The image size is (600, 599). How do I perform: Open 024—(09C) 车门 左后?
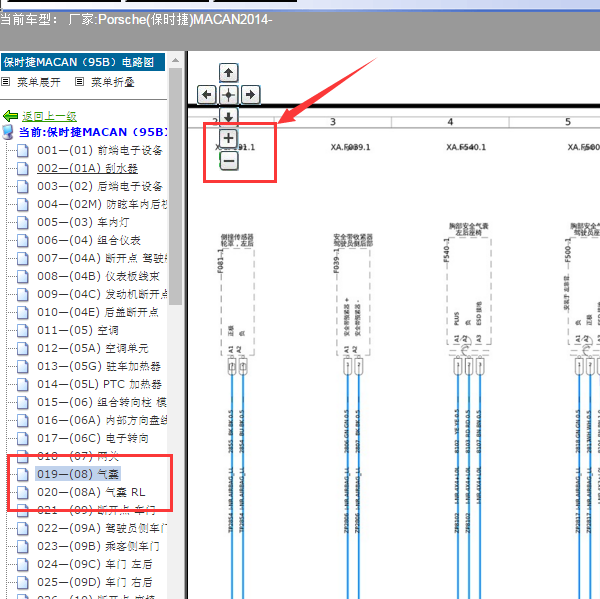click(x=95, y=565)
